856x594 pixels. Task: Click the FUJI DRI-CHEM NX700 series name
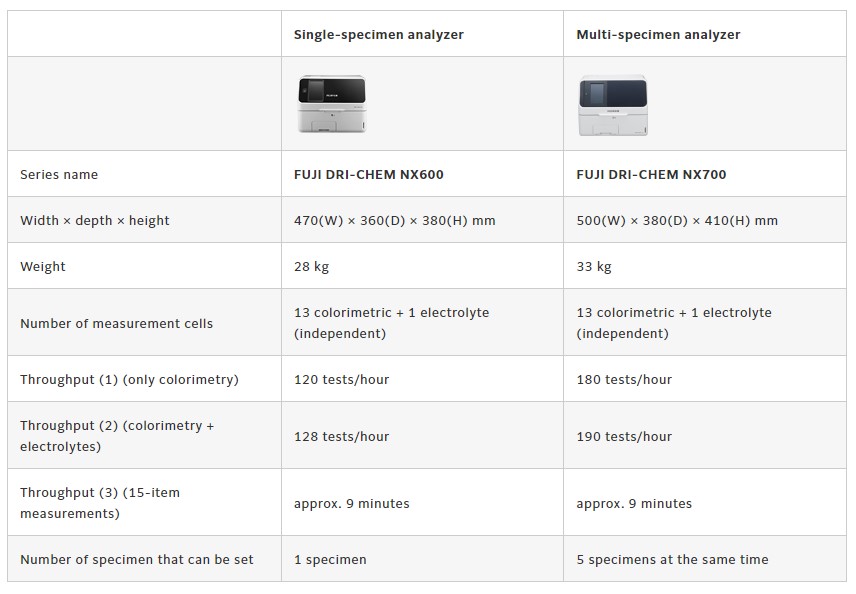point(651,175)
